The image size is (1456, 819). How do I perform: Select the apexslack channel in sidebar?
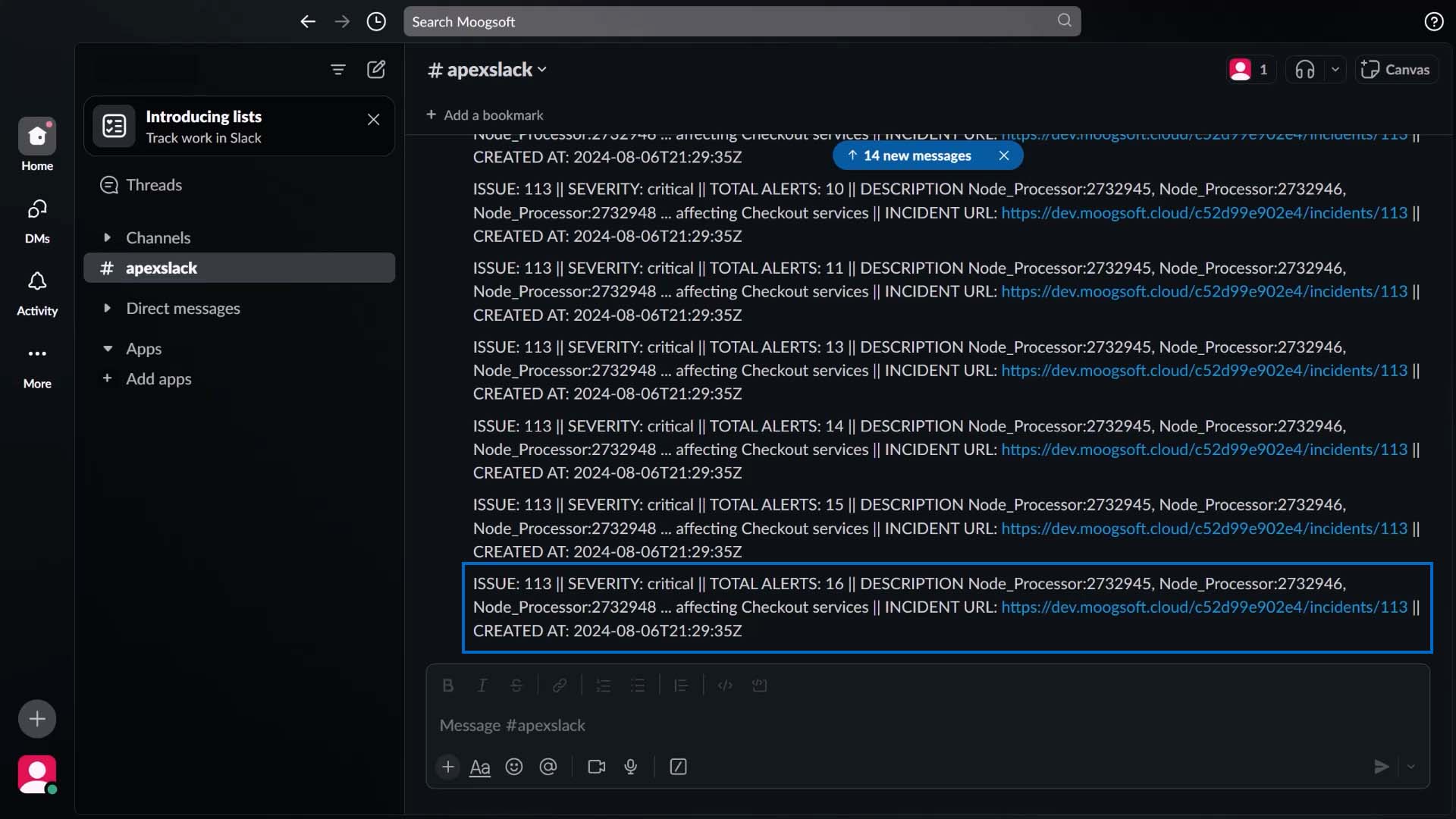(239, 268)
